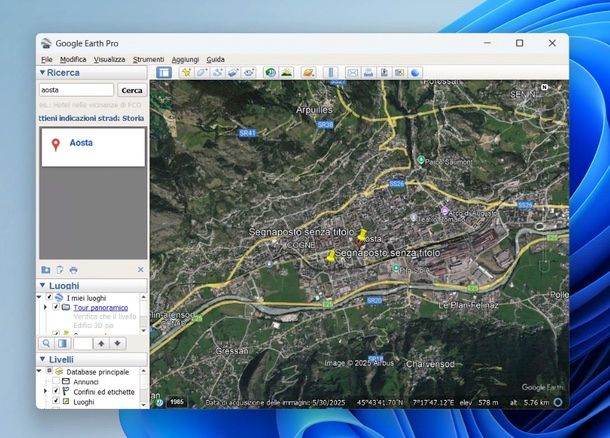Expand the Confini ed etichette node
610x438 pixels.
(x=46, y=391)
